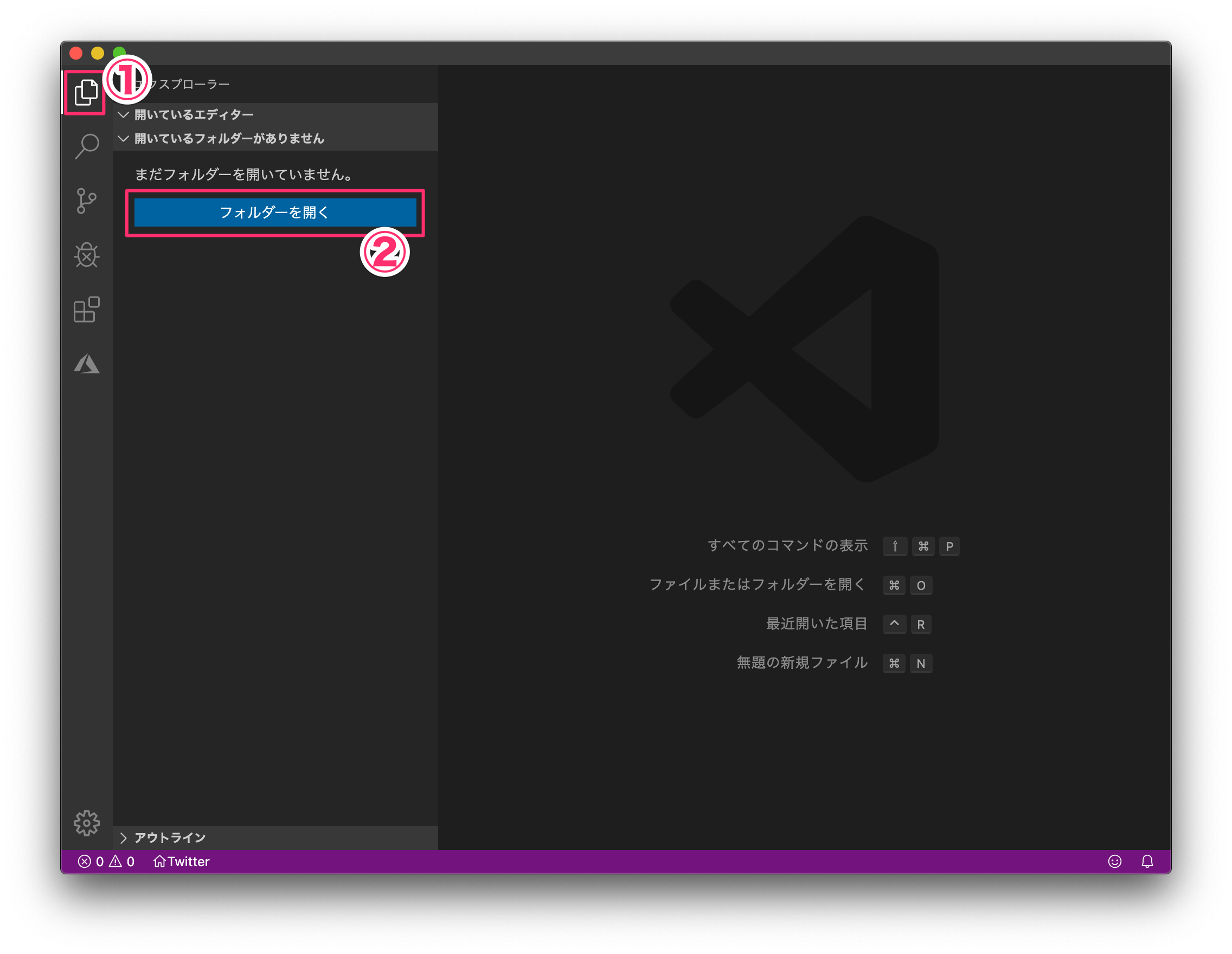The image size is (1232, 954).
Task: Click the warnings triangle in status bar
Action: 115,861
